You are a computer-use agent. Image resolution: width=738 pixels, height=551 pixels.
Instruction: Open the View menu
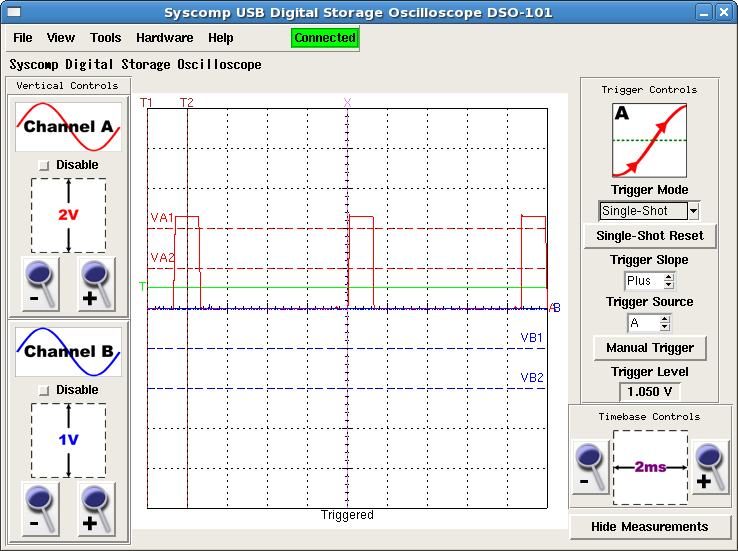61,38
